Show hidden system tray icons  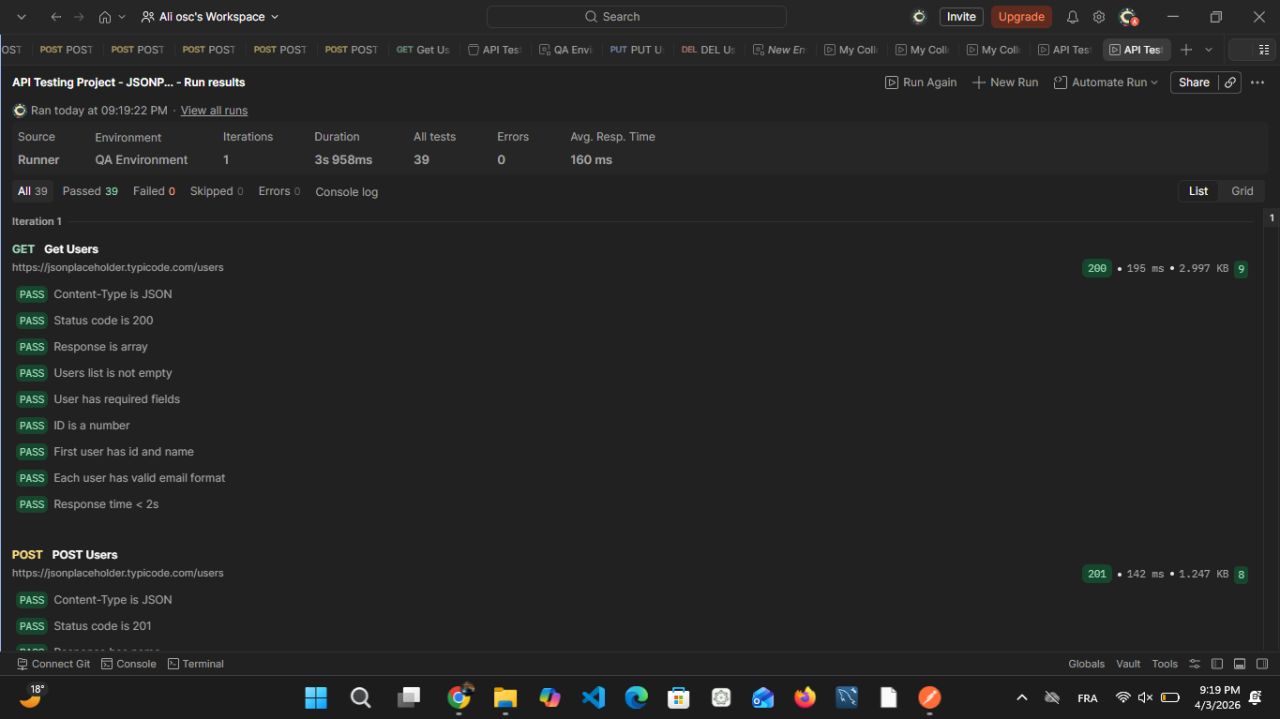(1021, 697)
